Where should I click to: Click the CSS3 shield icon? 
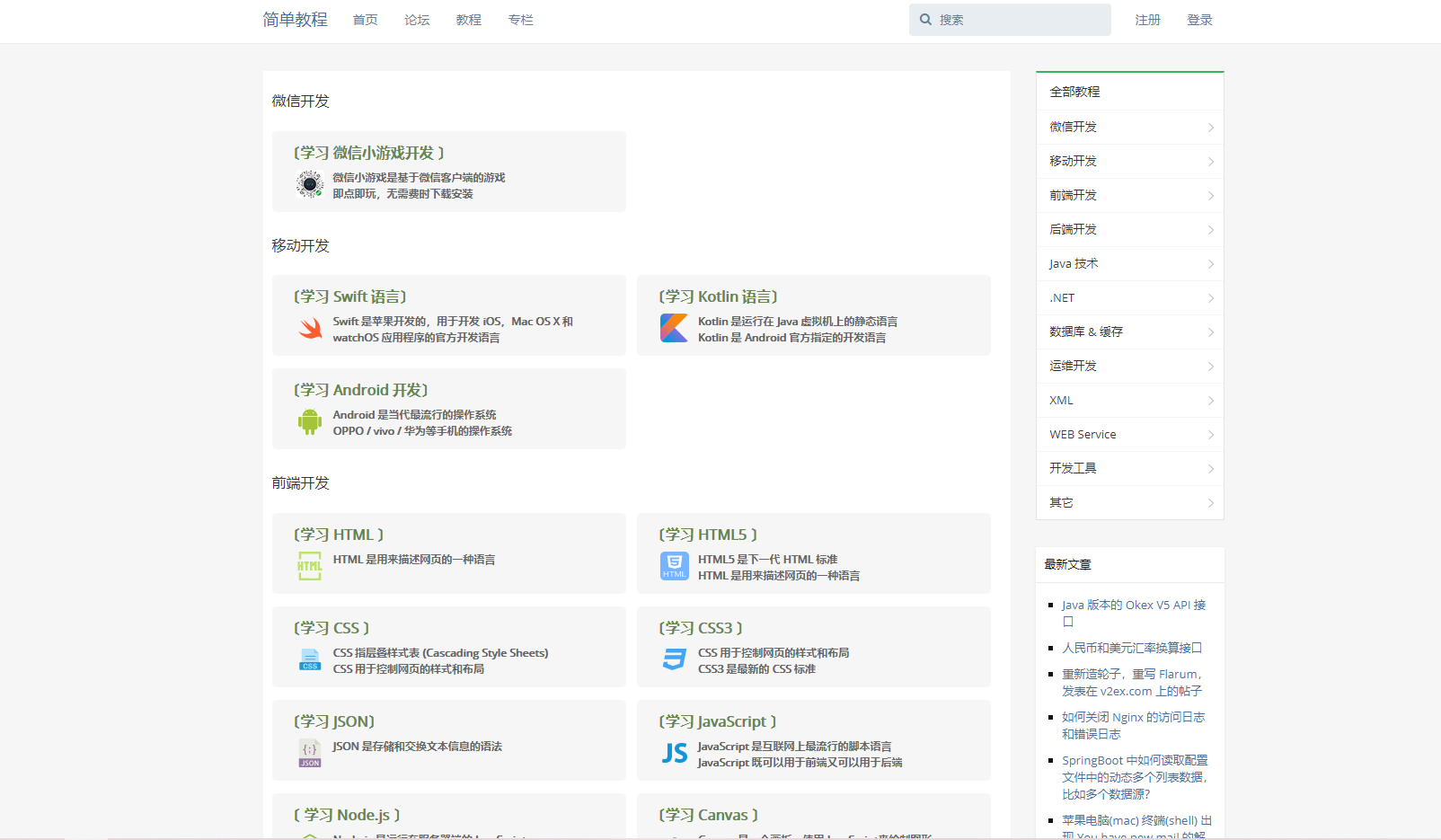[x=675, y=659]
